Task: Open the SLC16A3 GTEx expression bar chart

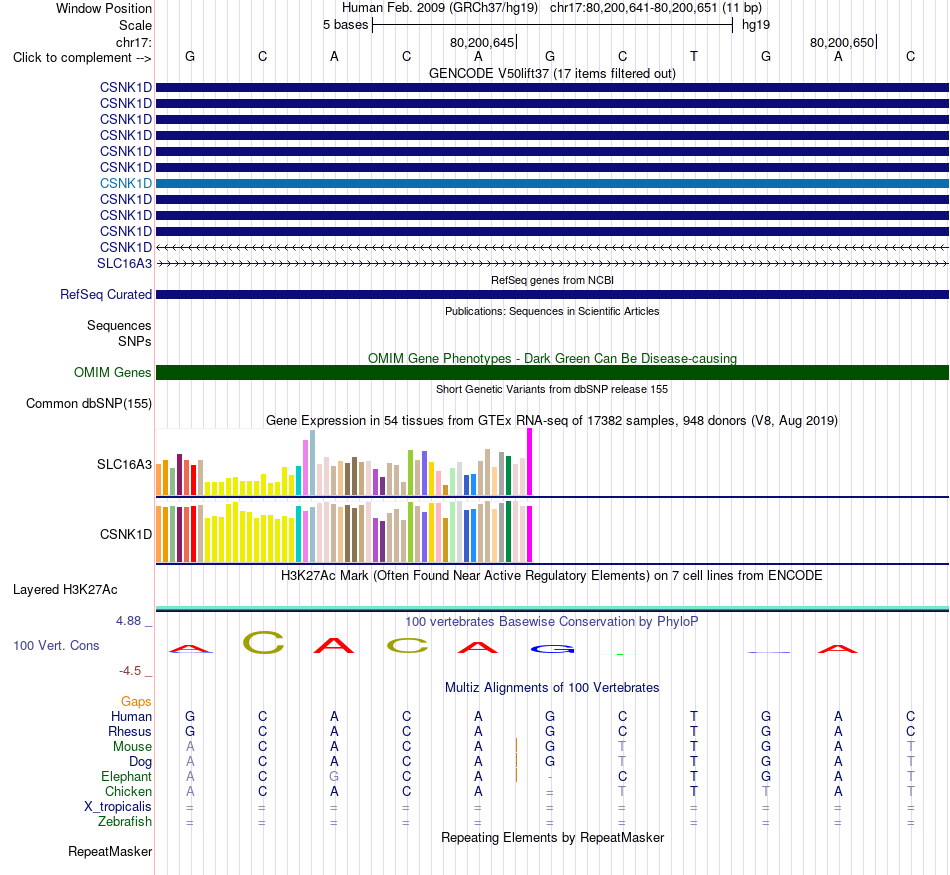Action: [344, 462]
